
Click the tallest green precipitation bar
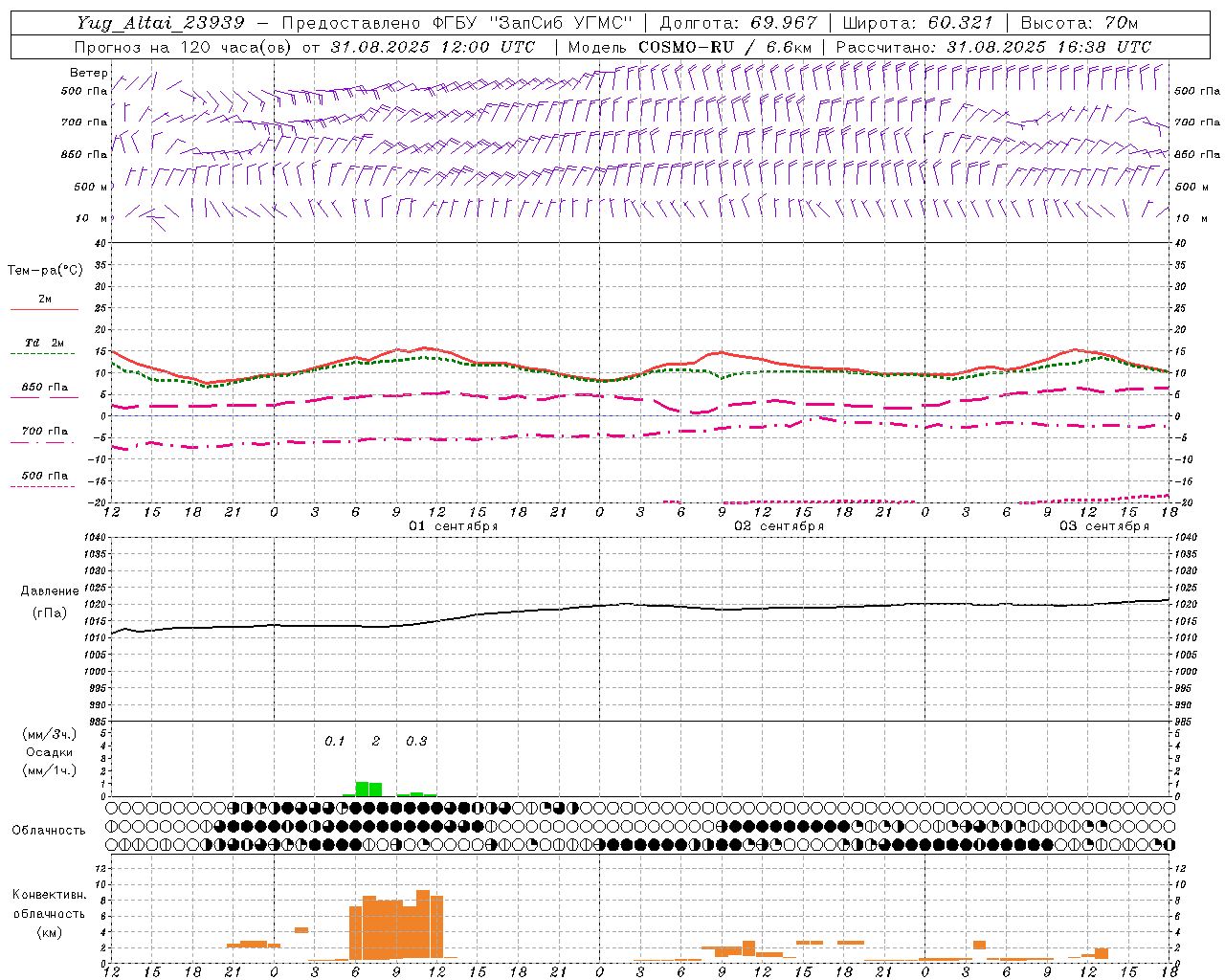point(362,789)
